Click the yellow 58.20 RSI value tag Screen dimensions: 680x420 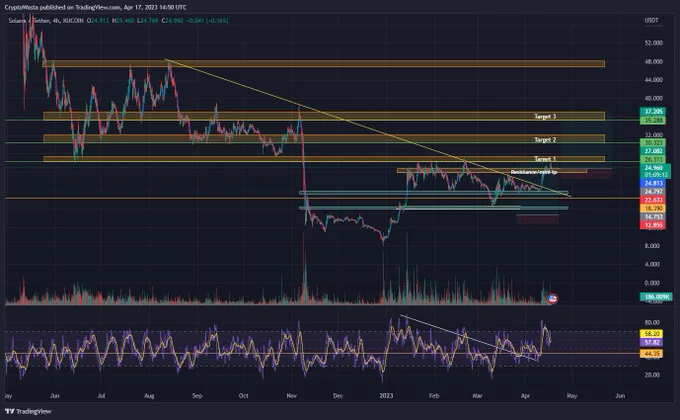(652, 334)
